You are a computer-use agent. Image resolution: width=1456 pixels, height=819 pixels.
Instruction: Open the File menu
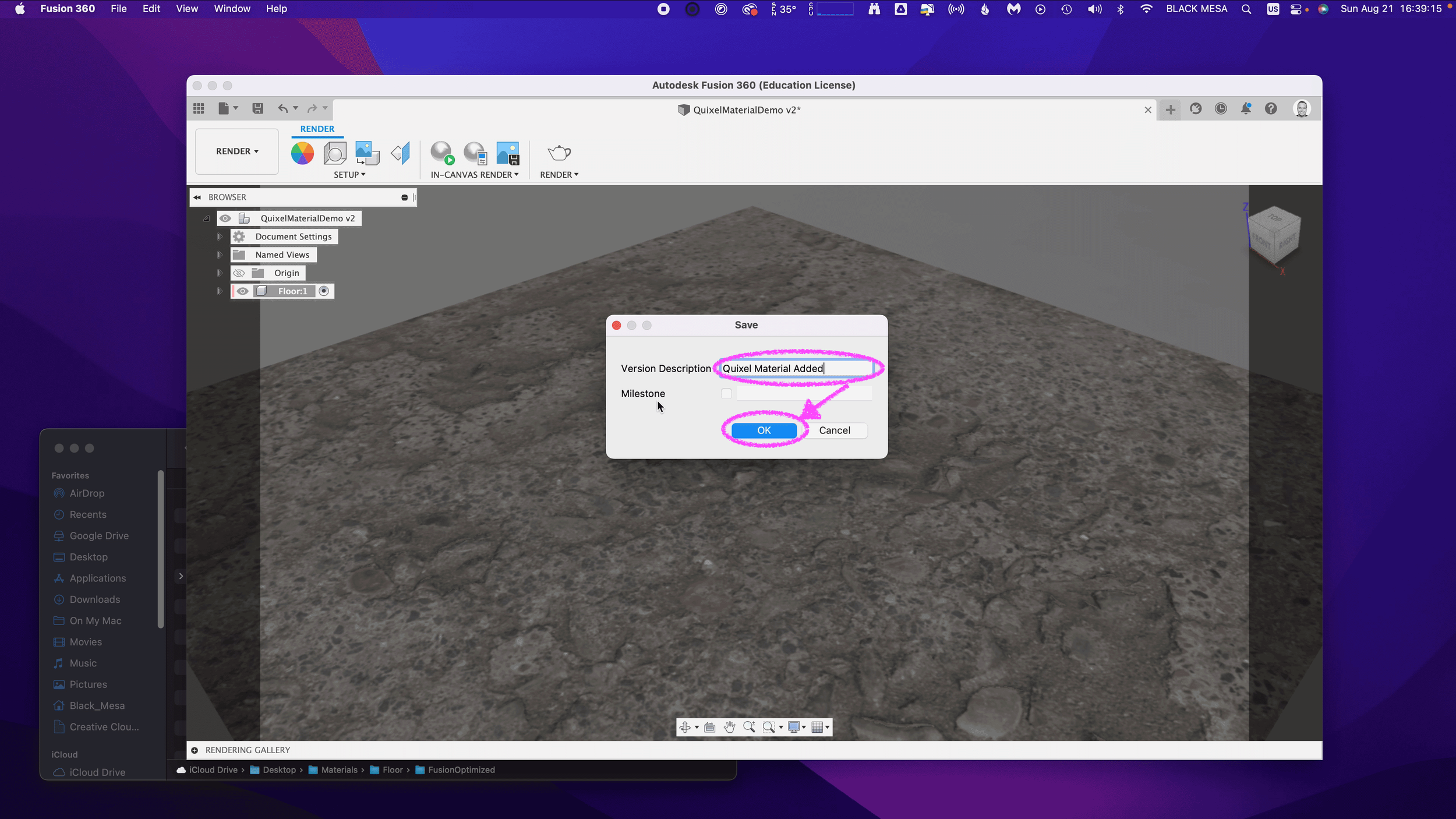[119, 9]
